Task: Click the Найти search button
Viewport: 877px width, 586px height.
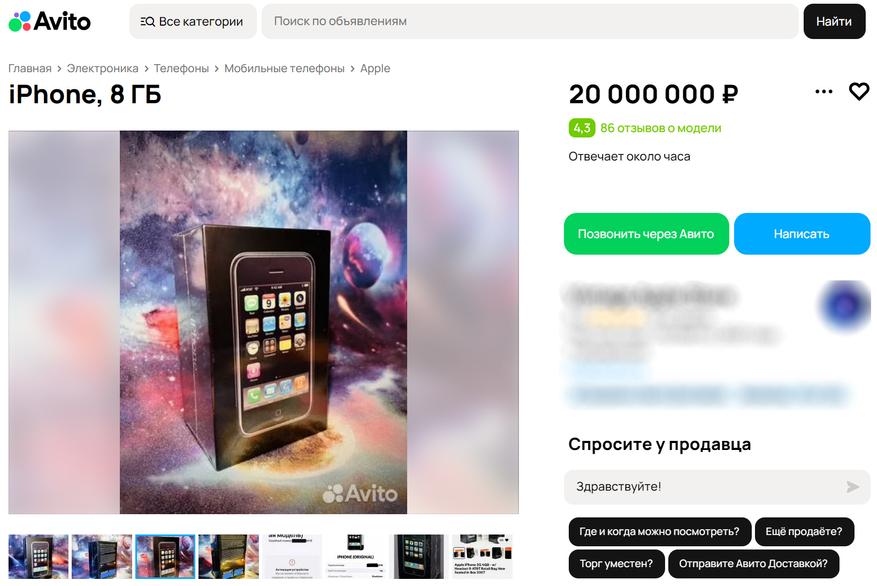Action: point(834,21)
